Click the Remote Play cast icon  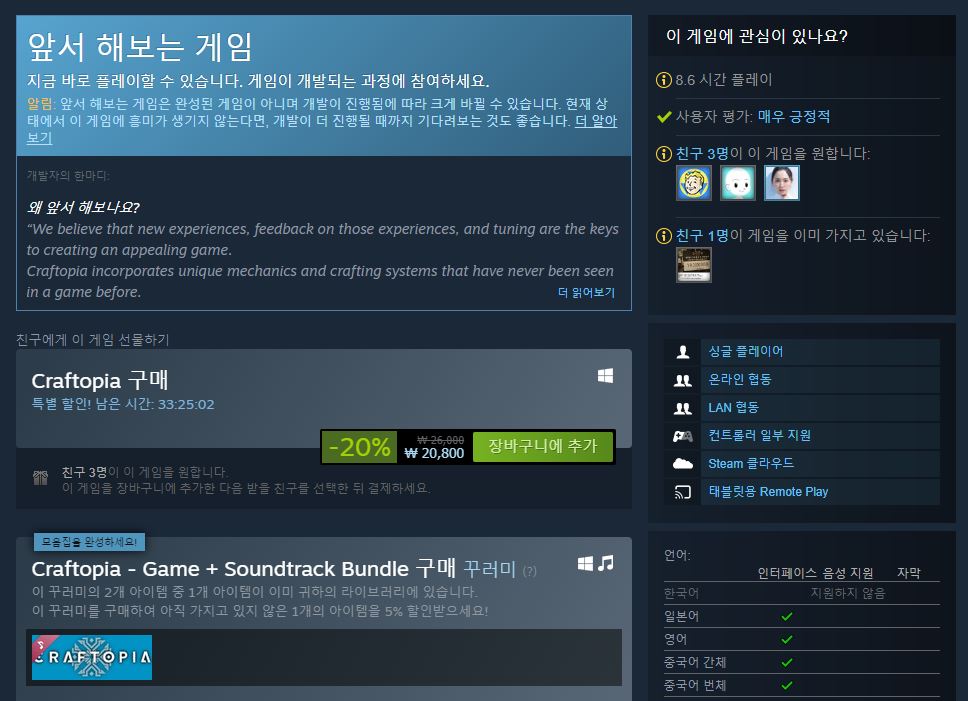683,492
